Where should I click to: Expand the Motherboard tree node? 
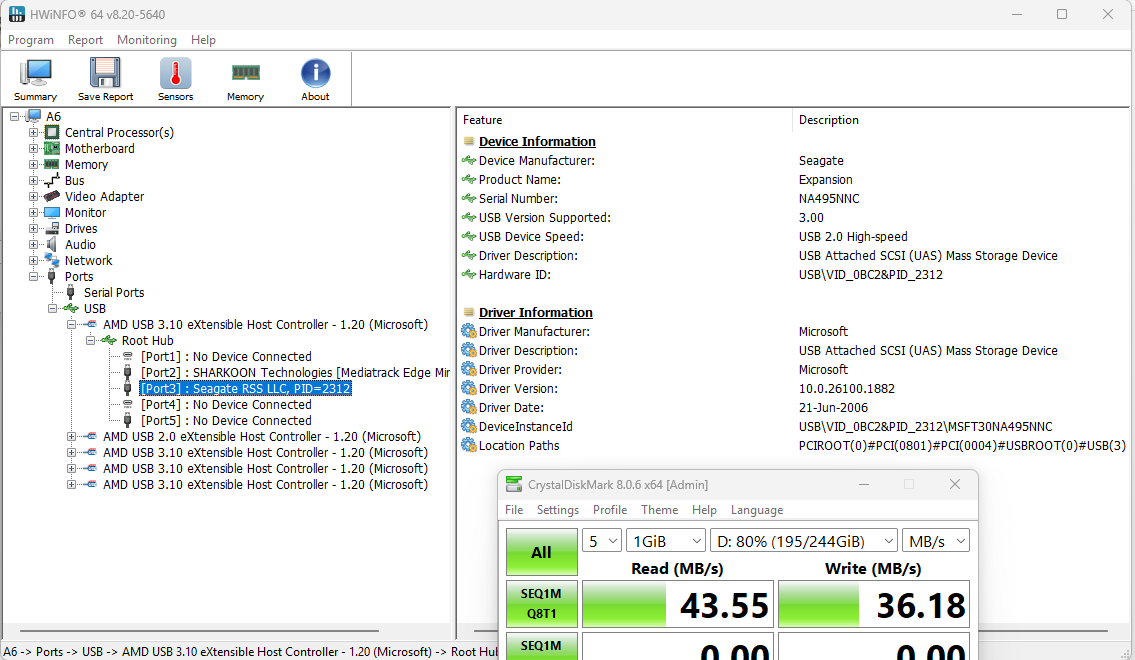click(x=33, y=148)
